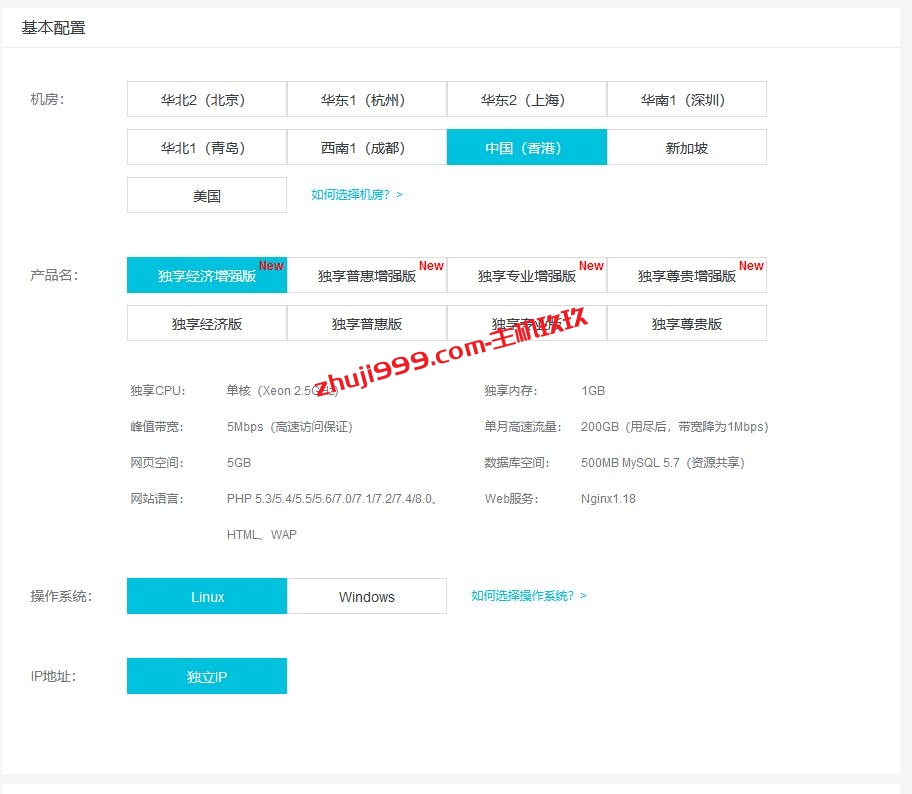This screenshot has height=794, width=912.
Task: Switch operating system to Windows
Action: (366, 596)
